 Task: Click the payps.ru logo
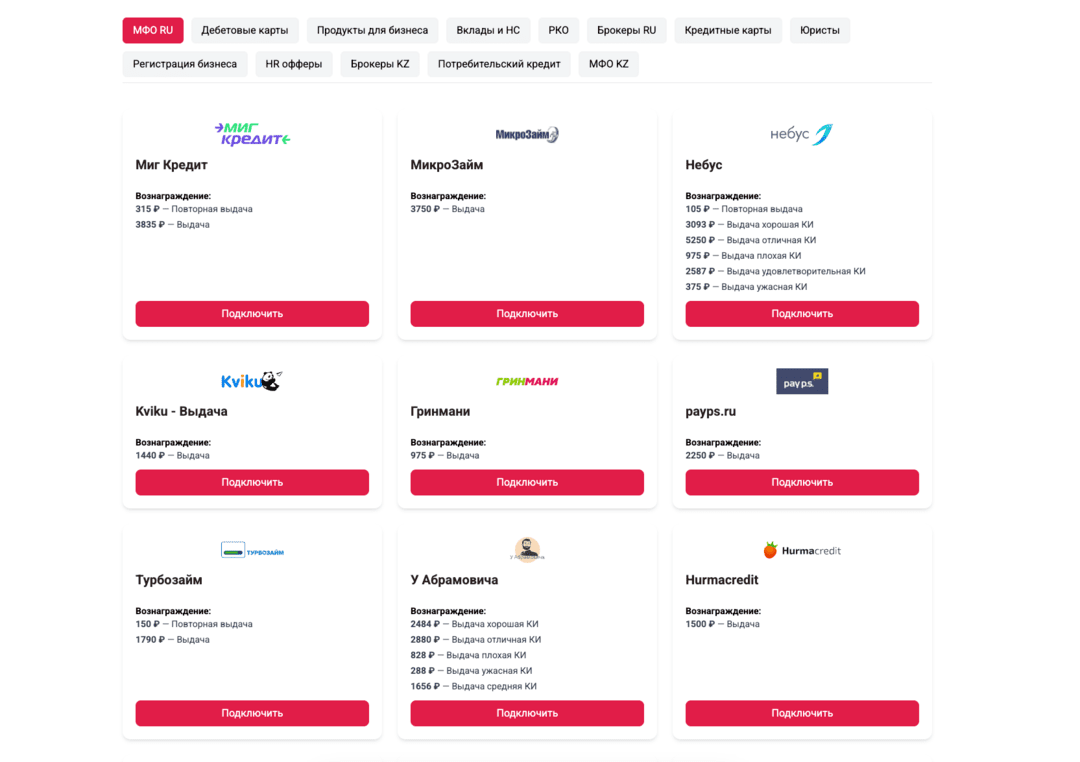pos(802,381)
